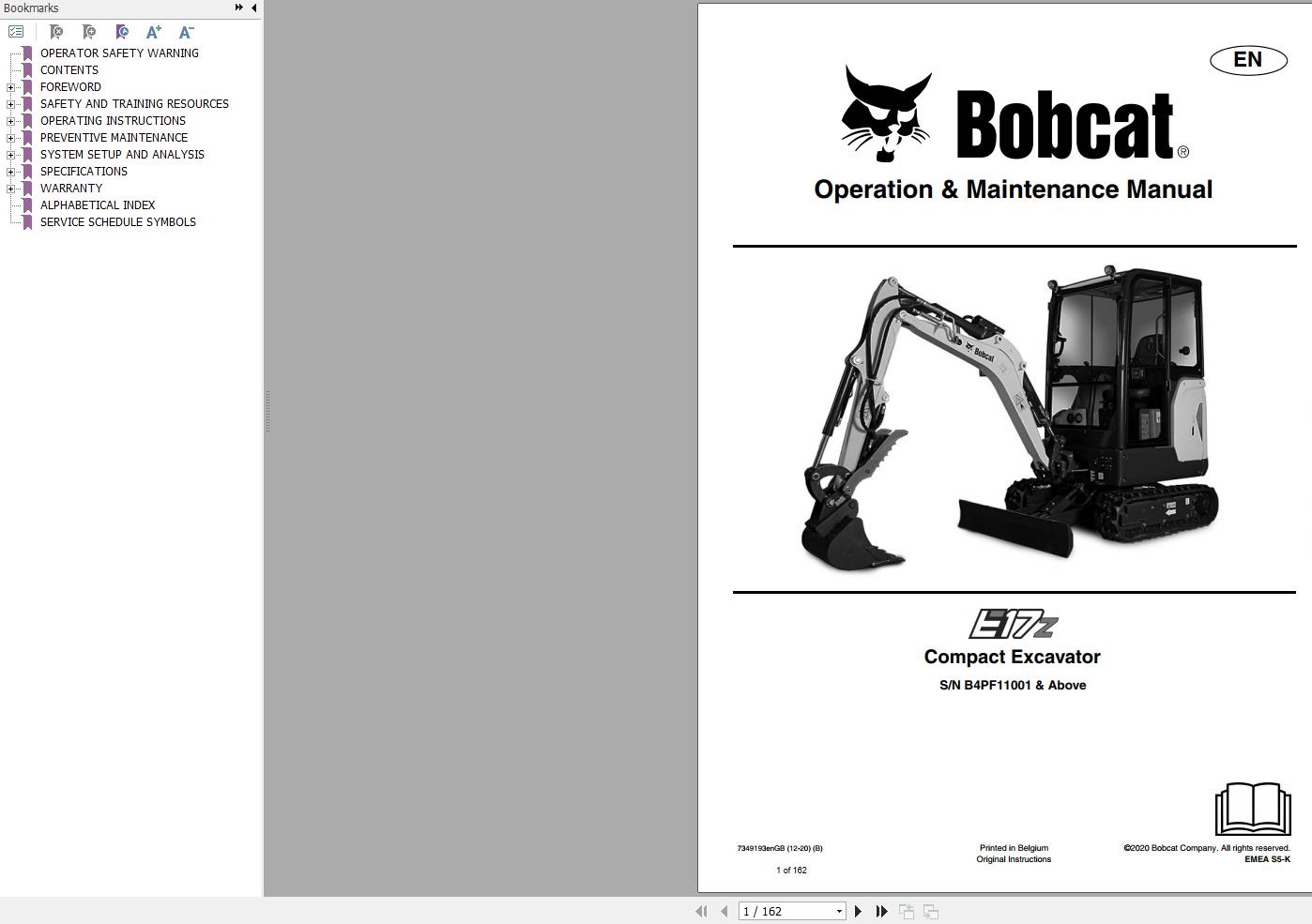Select the PREVENTIVE MAINTENANCE bookmark

coord(114,138)
